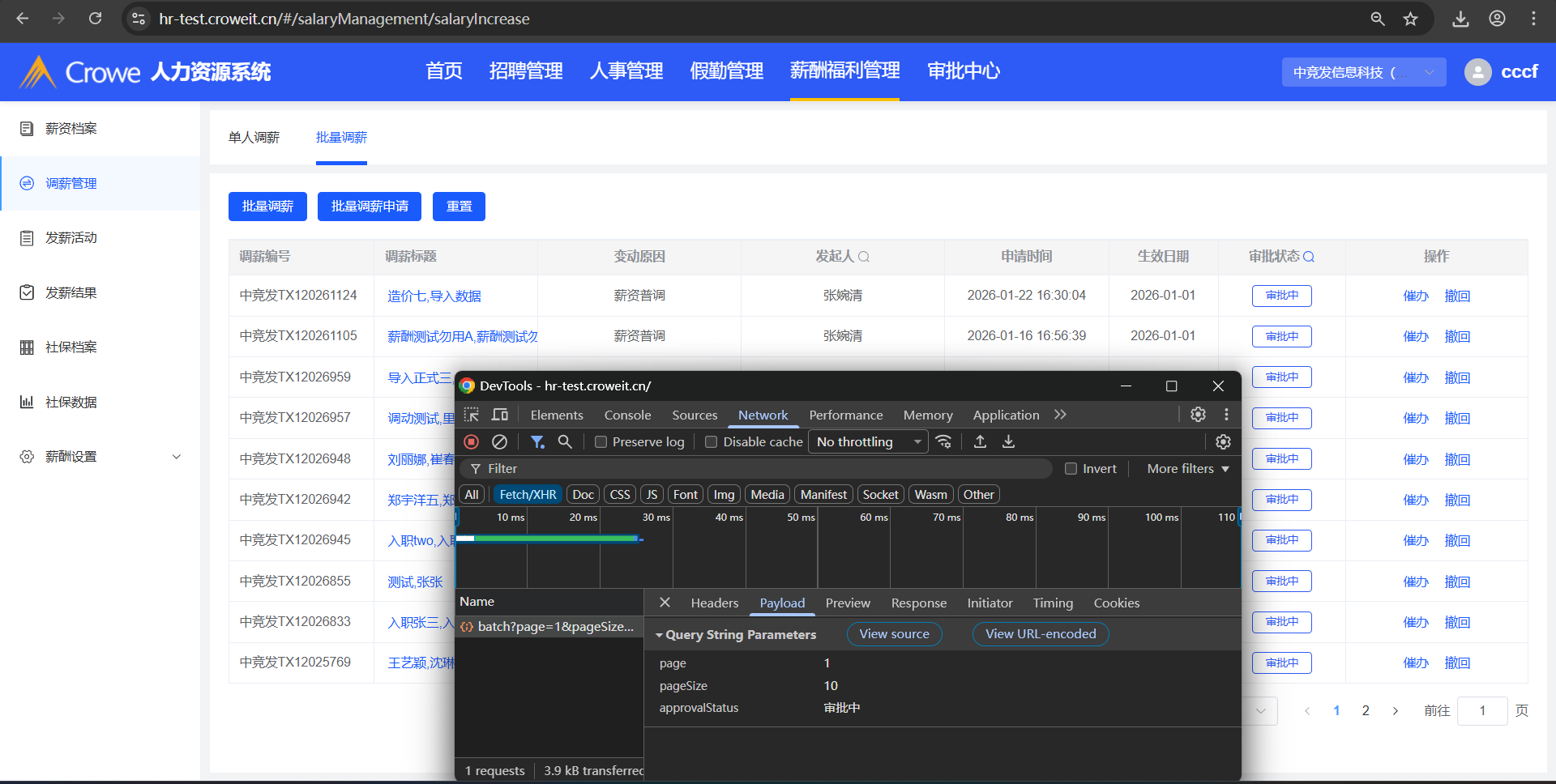
Task: Click the export HAR download icon
Action: (x=1008, y=442)
